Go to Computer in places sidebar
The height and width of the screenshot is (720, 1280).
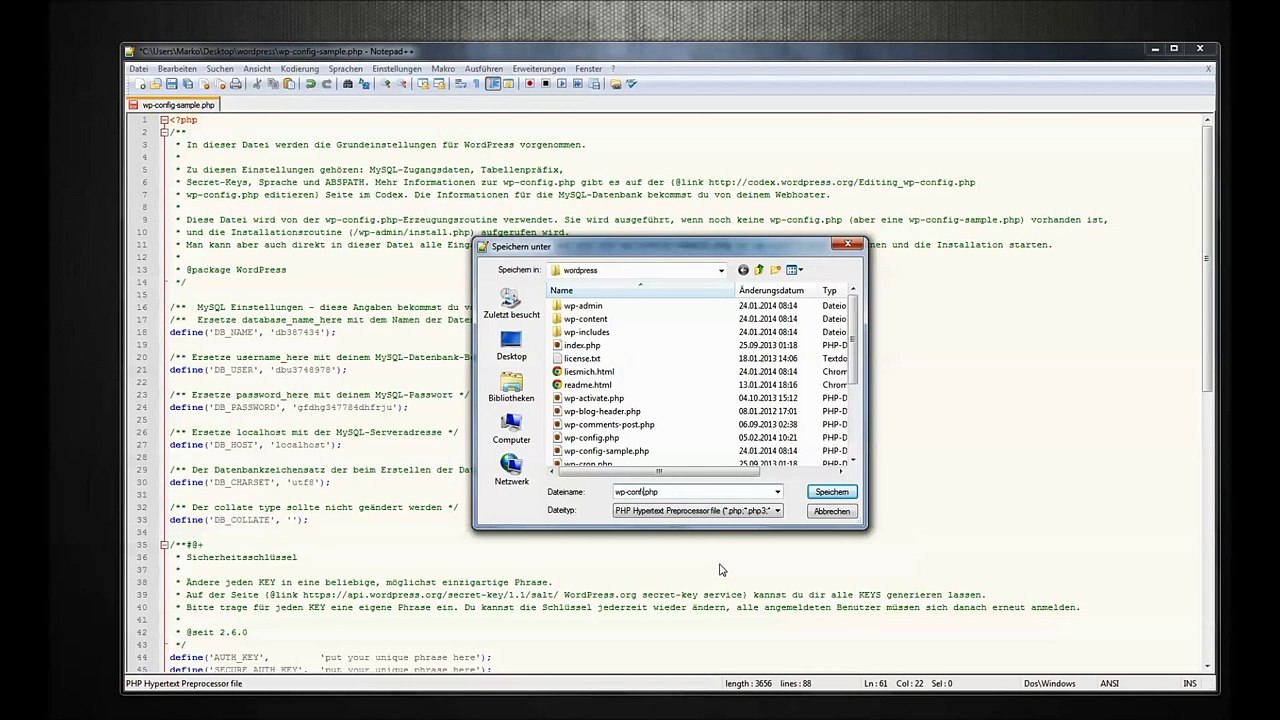[511, 430]
